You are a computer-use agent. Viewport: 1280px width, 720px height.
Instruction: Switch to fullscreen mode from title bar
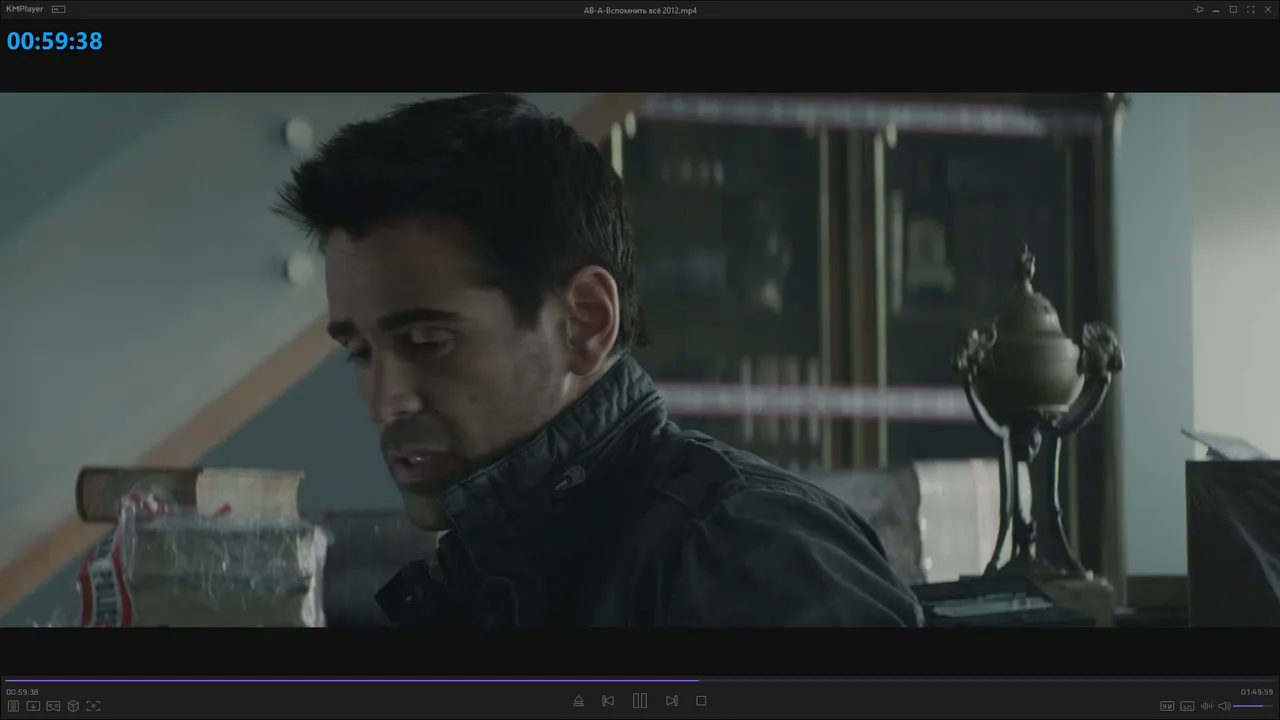tap(1250, 9)
